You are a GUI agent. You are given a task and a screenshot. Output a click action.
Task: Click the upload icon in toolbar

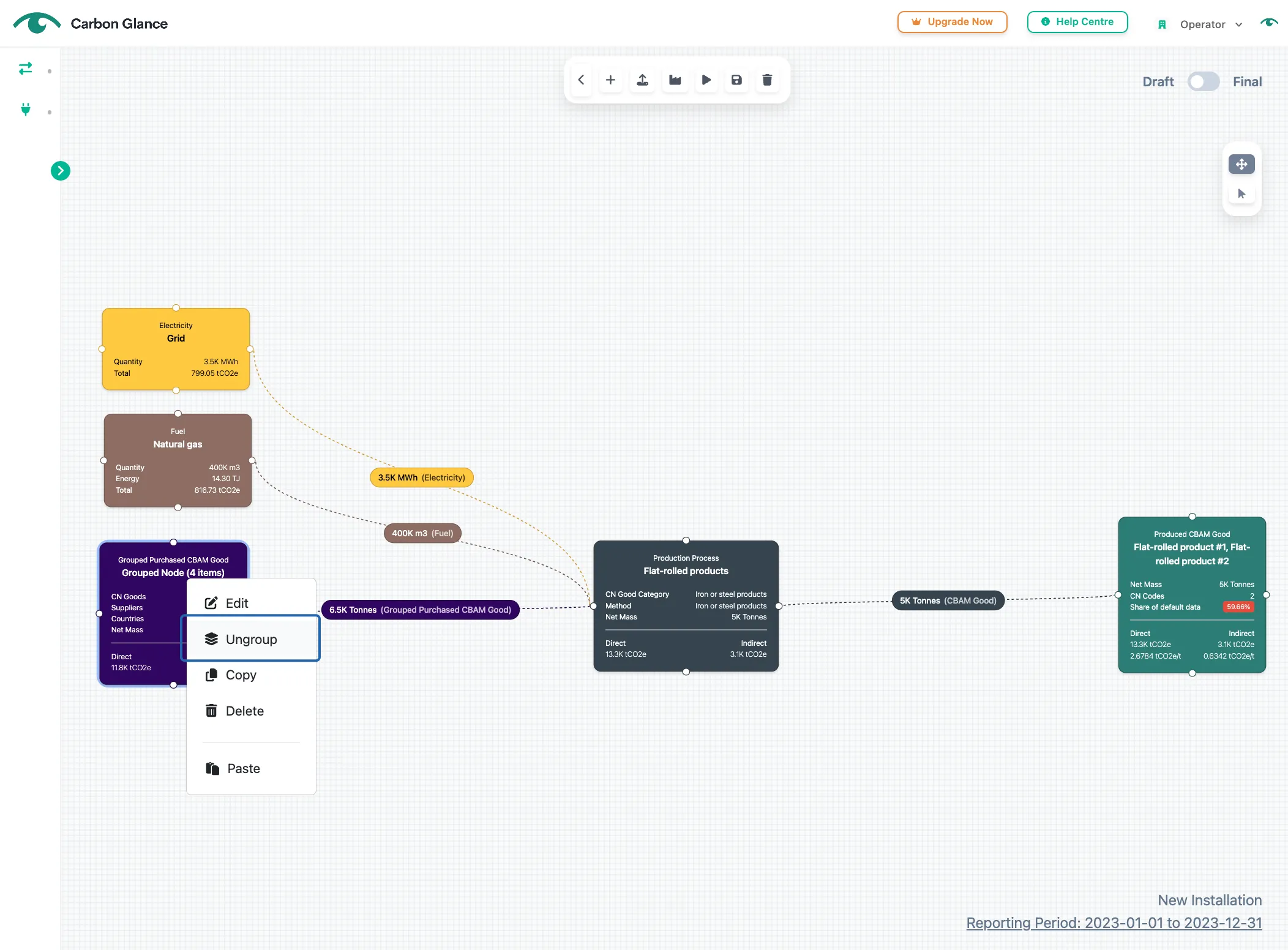(x=642, y=80)
